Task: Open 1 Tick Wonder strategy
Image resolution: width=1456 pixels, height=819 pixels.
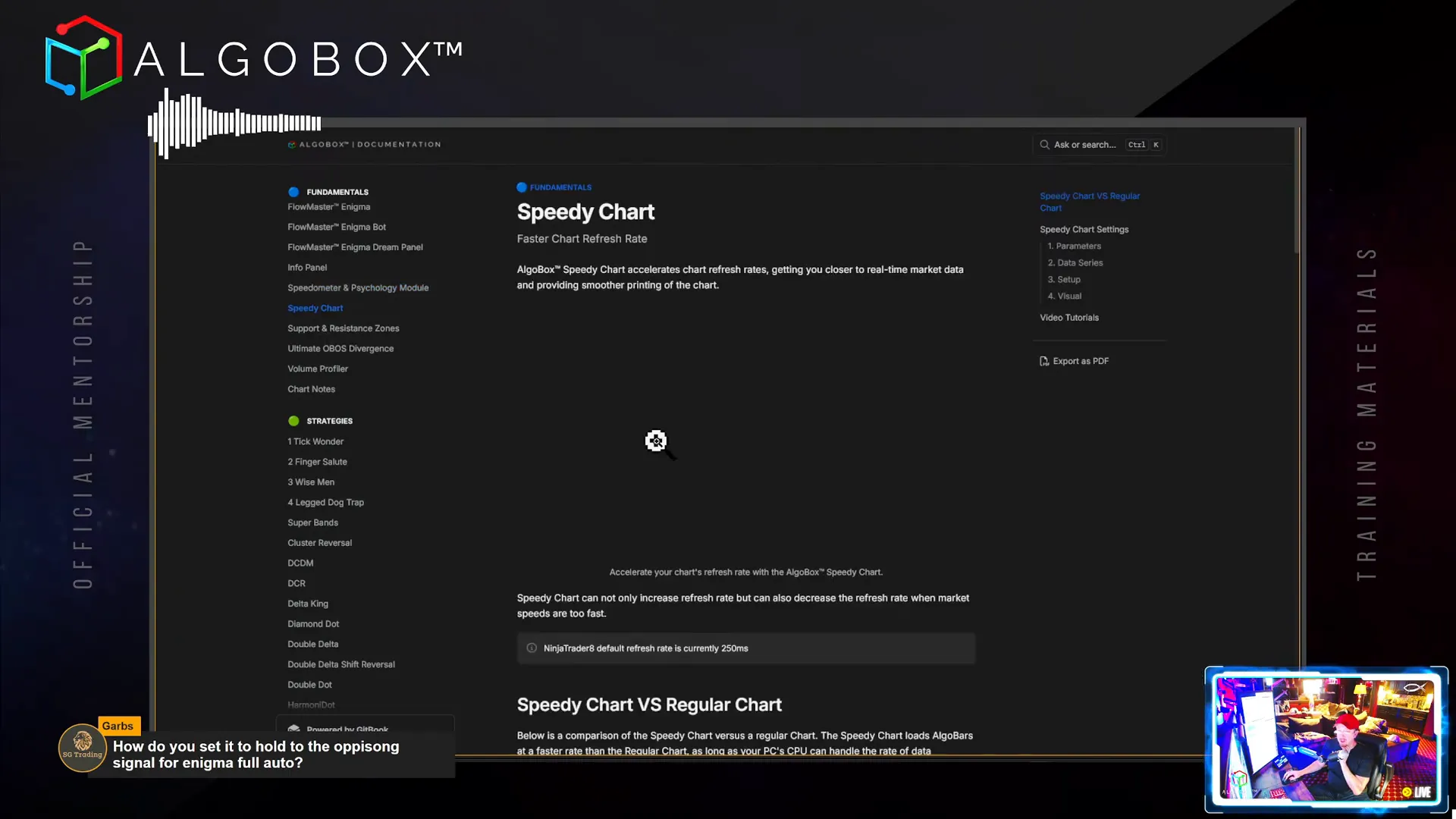Action: 315,441
